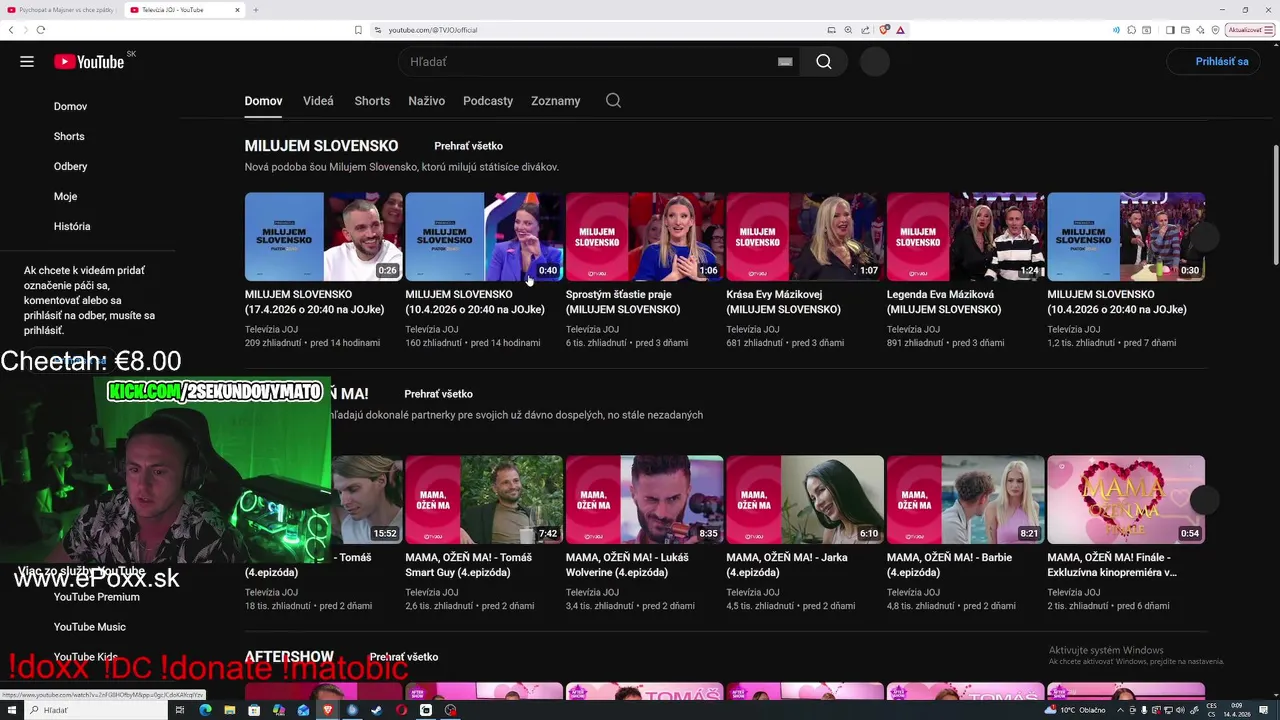This screenshot has height=720, width=1280.
Task: Switch to the Podcasty channel tab
Action: 488,101
